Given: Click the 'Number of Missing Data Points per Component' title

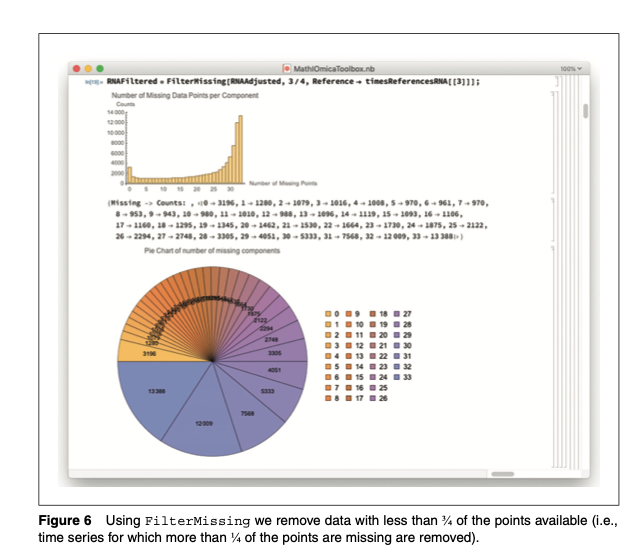Looking at the screenshot, I should click(x=185, y=95).
